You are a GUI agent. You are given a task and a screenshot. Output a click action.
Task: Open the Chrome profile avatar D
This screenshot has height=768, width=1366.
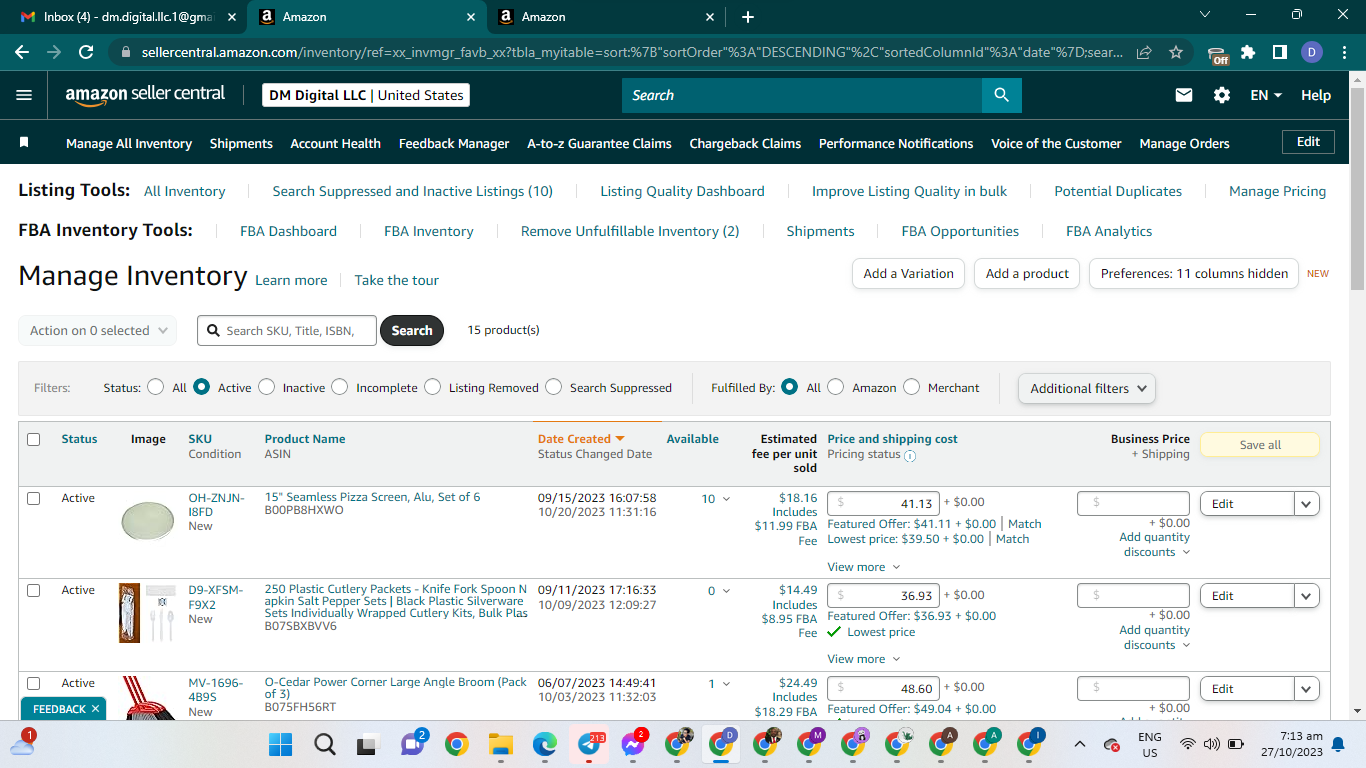1312,52
